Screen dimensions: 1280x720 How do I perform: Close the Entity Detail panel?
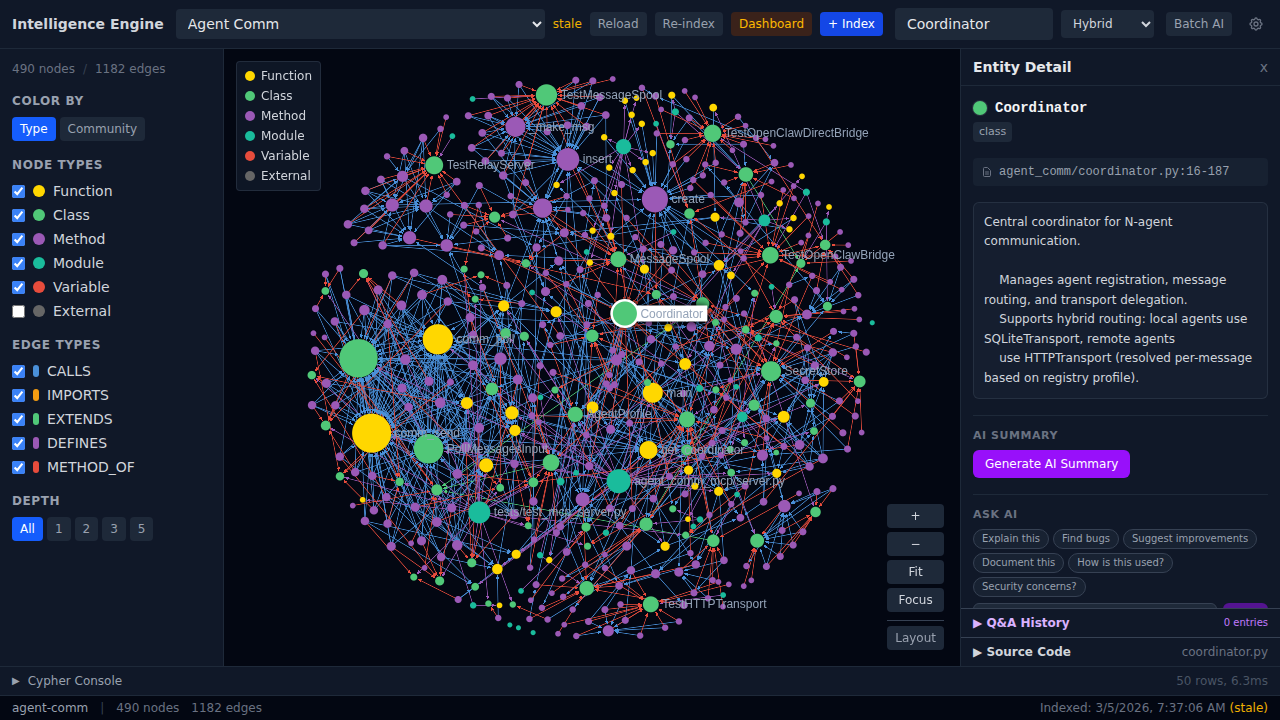coord(1263,68)
